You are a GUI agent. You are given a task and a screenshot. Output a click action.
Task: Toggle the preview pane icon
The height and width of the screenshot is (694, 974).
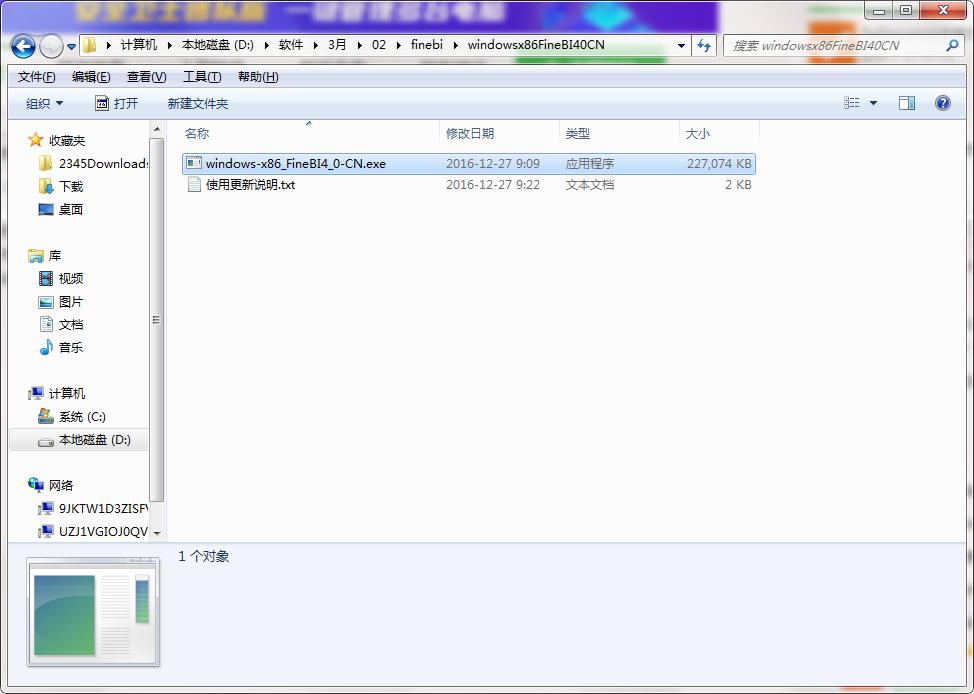click(907, 103)
